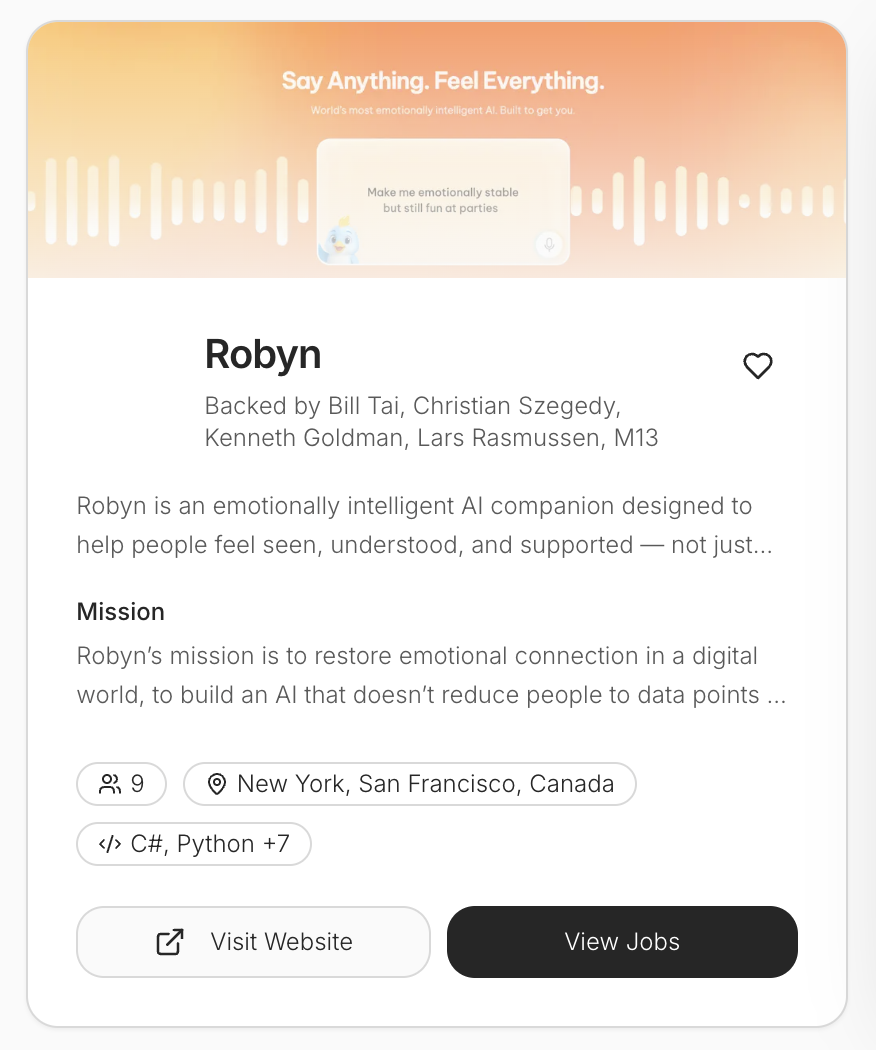This screenshot has width=876, height=1050.
Task: Click the people icon on the team size chip
Action: pyautogui.click(x=111, y=783)
